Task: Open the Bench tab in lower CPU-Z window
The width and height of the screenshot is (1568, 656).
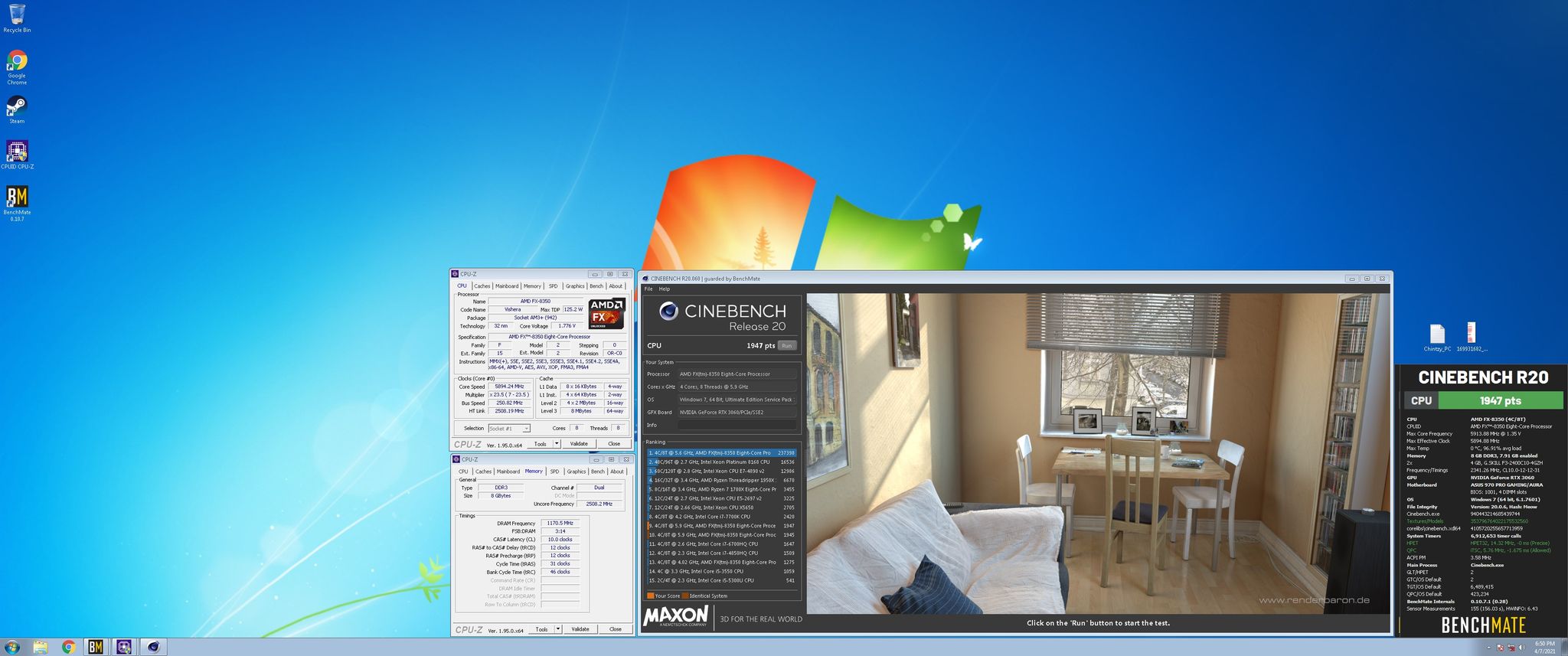Action: point(598,472)
